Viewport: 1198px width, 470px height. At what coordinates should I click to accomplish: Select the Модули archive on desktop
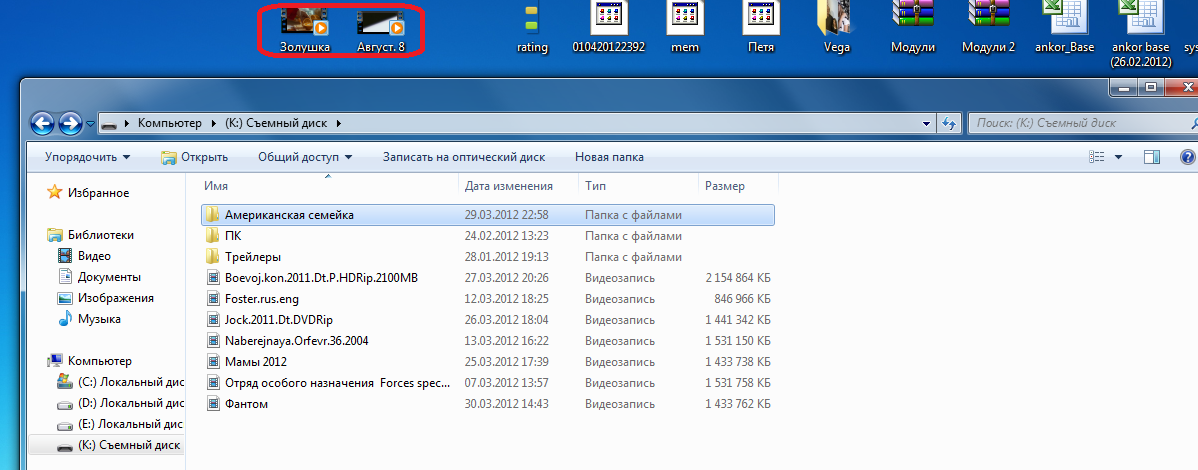(913, 28)
